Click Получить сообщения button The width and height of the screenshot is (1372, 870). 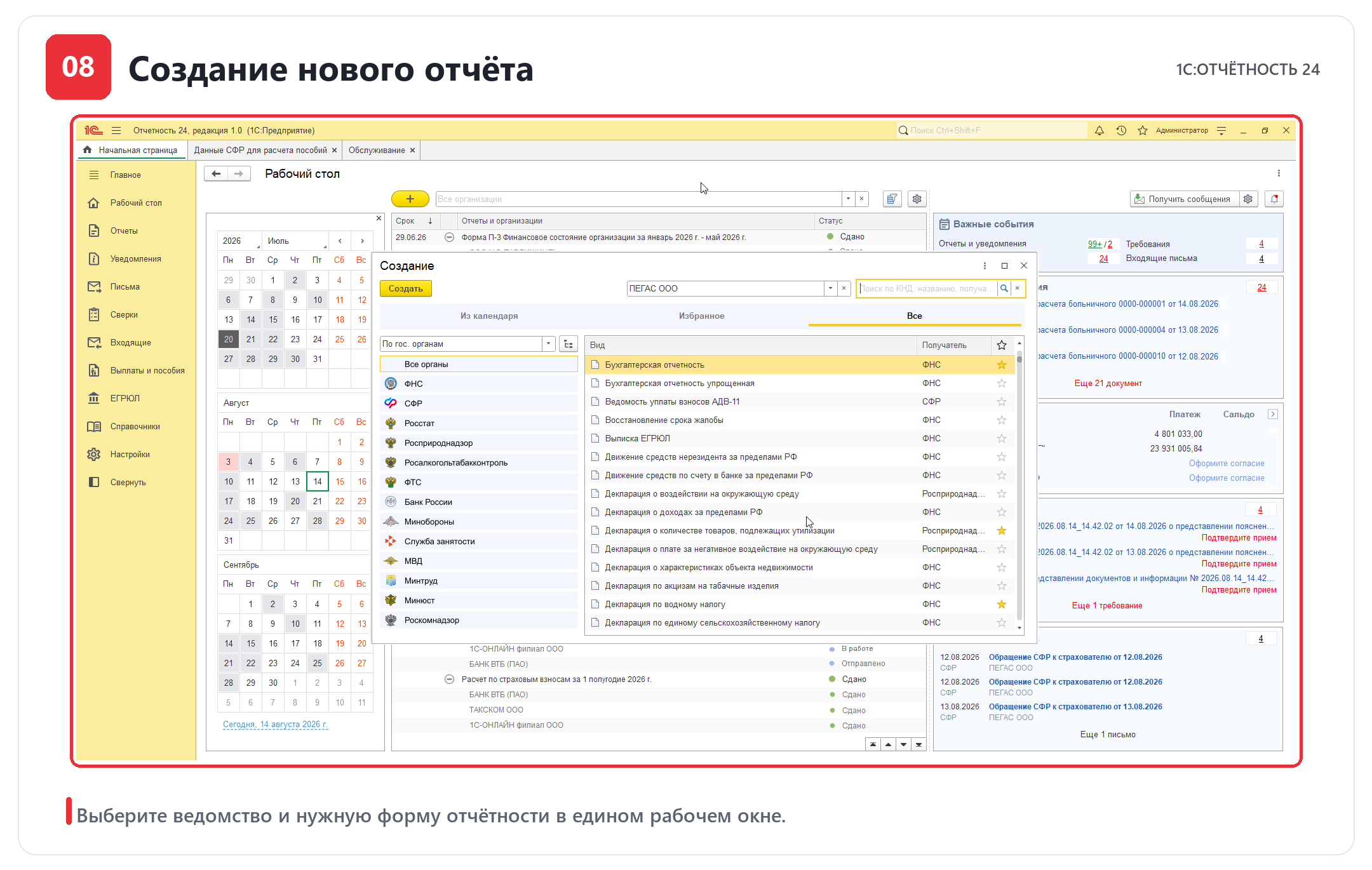pos(1183,199)
